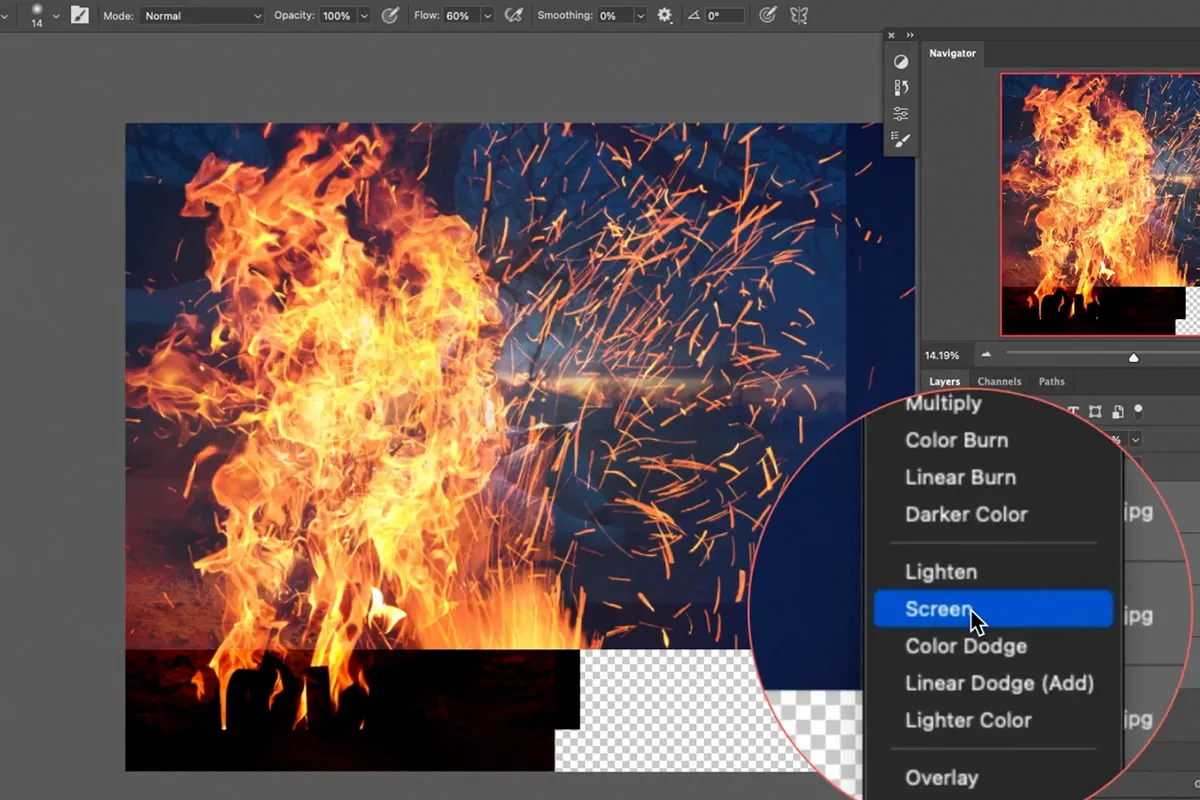Toggle pressure controls brush size

pyautogui.click(x=766, y=15)
